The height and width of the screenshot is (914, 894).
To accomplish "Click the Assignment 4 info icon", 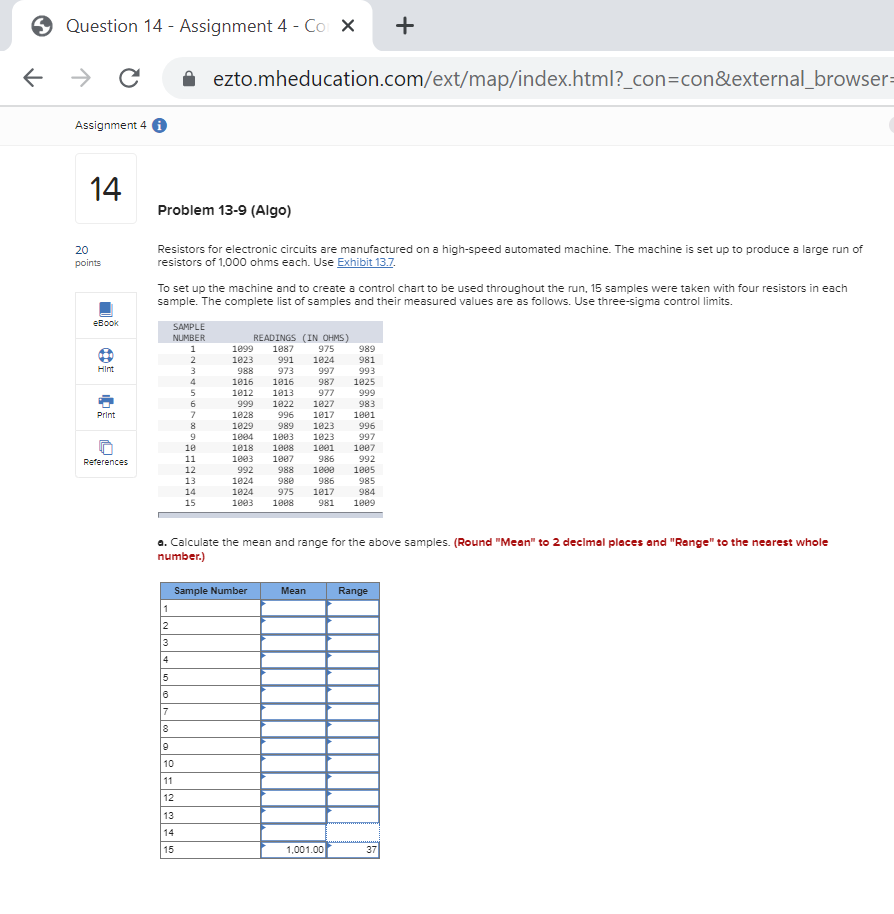I will coord(159,125).
